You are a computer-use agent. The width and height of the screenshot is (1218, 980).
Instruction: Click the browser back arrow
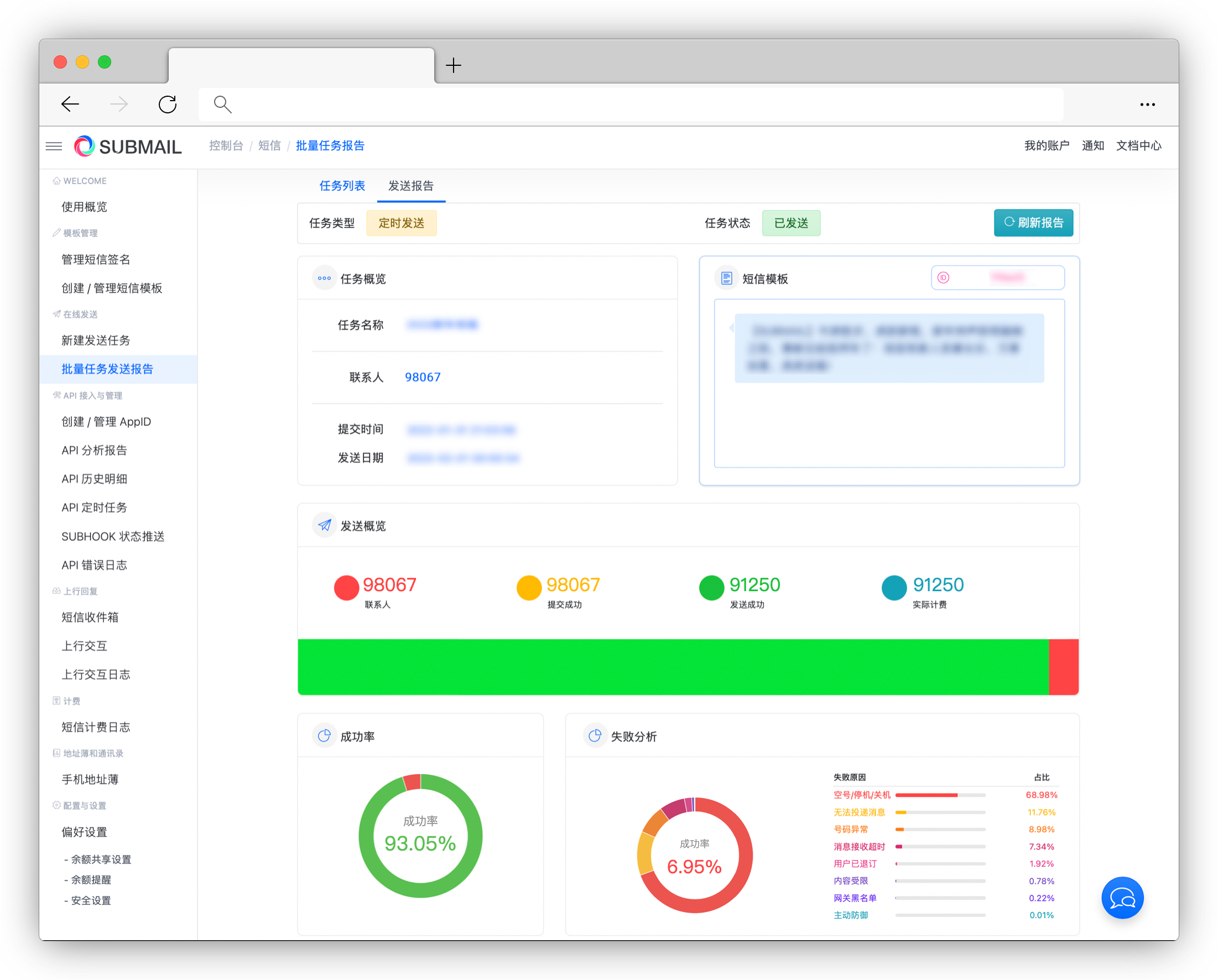(x=70, y=105)
